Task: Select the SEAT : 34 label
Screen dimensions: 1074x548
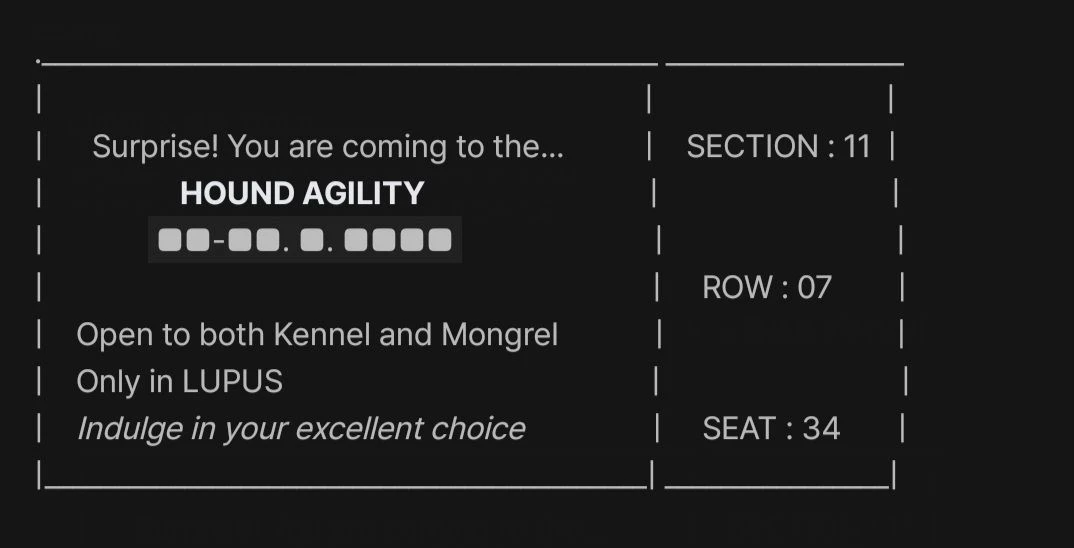Action: [771, 429]
